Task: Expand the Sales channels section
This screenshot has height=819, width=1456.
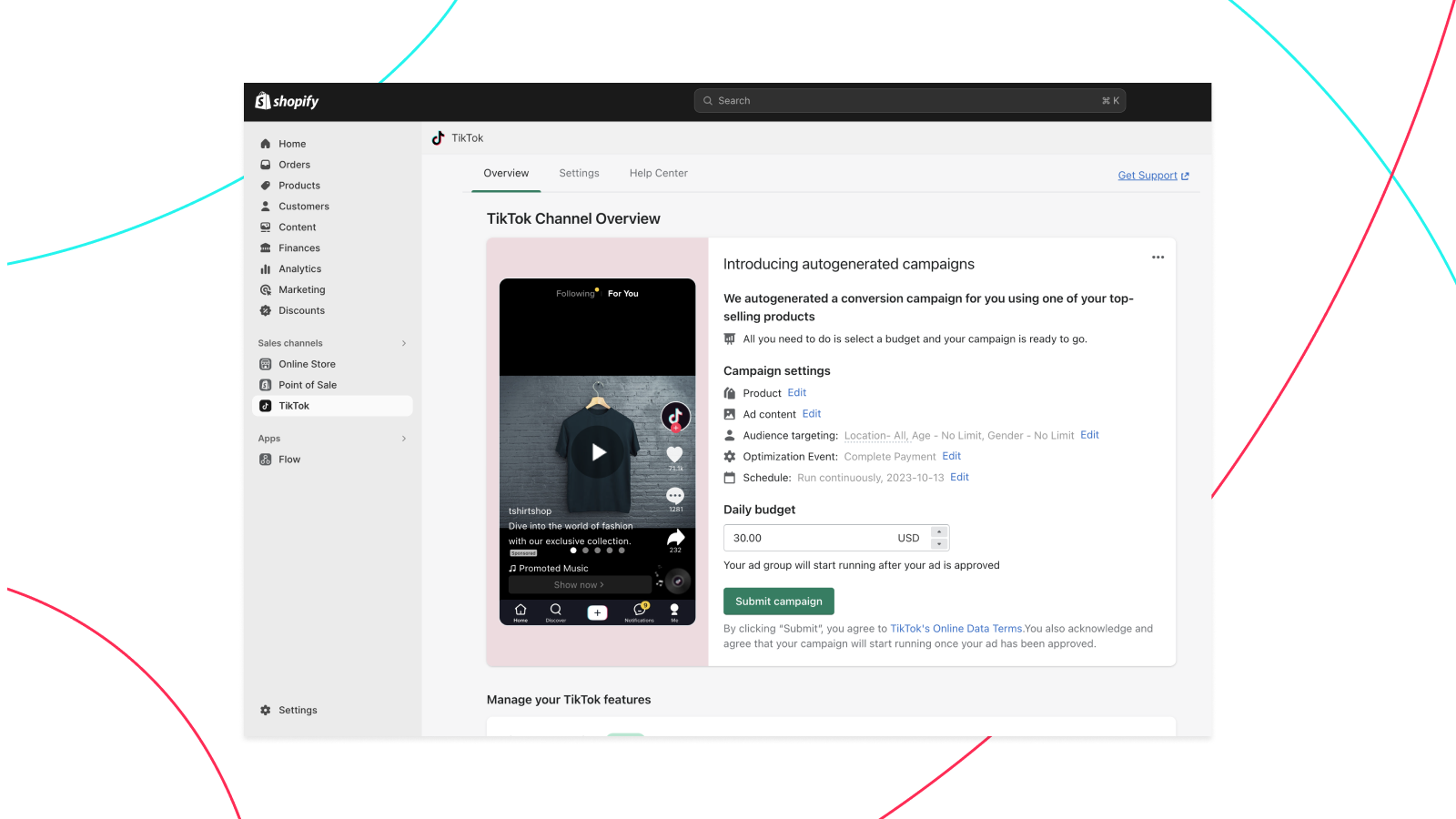Action: (404, 343)
